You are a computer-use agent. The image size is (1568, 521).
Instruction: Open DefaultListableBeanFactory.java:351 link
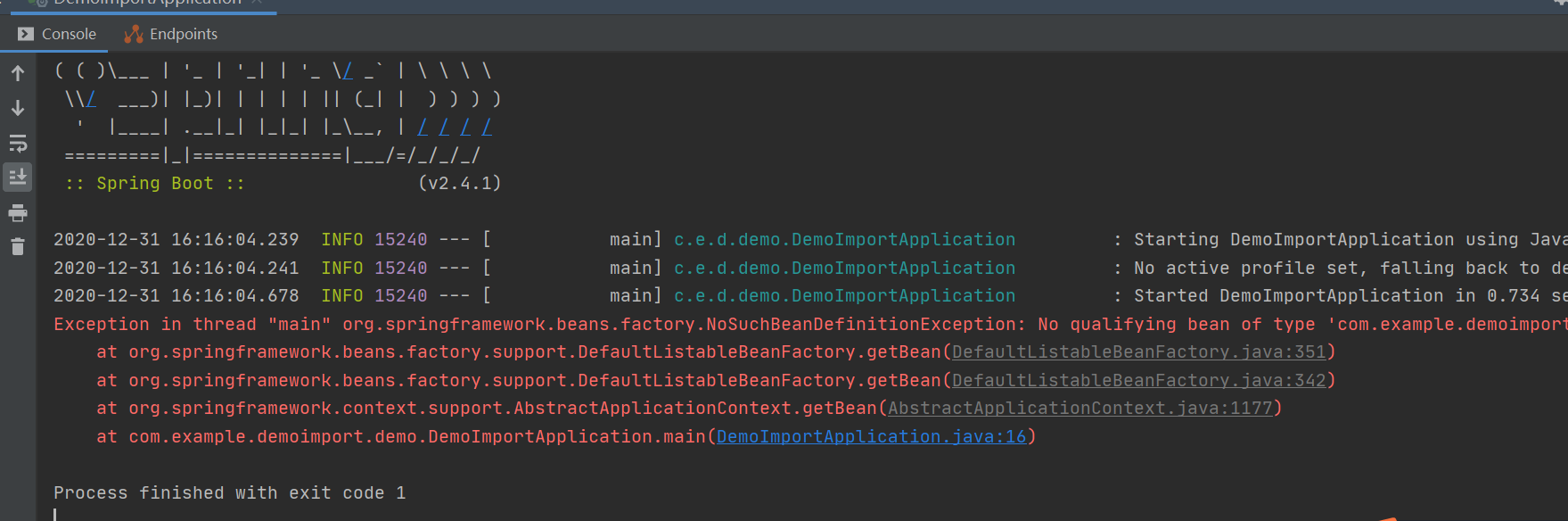click(1139, 352)
